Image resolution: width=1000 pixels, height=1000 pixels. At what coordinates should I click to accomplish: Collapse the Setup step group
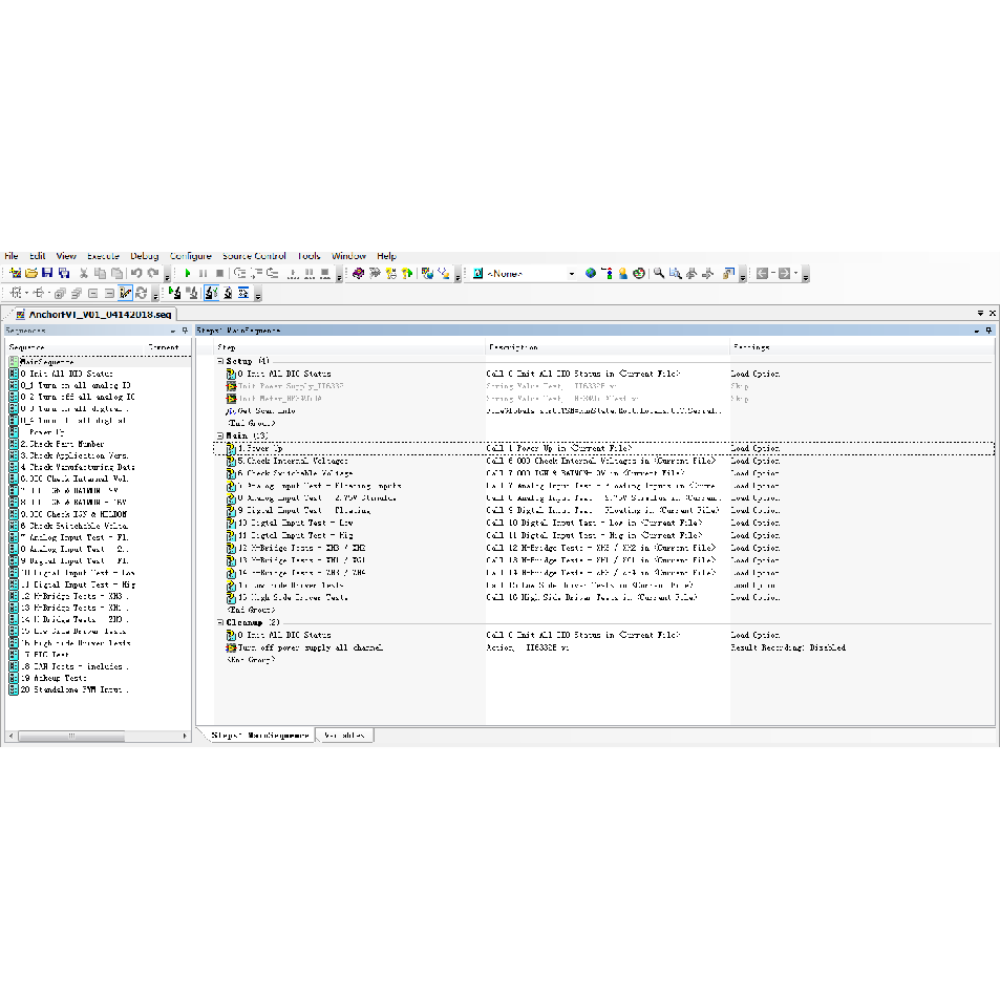221,361
